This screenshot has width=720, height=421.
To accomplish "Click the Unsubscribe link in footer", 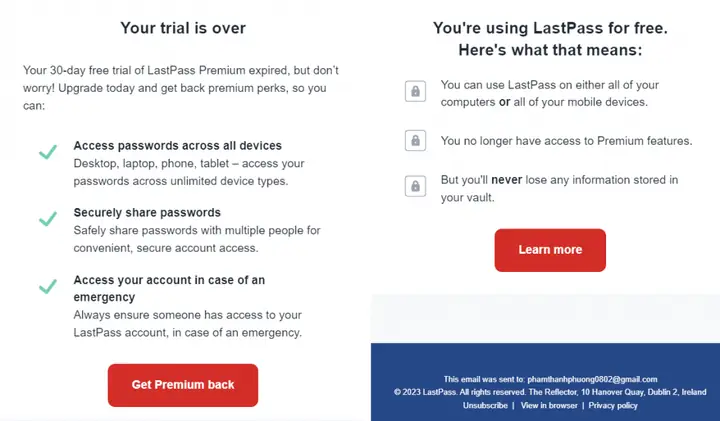I will (485, 405).
